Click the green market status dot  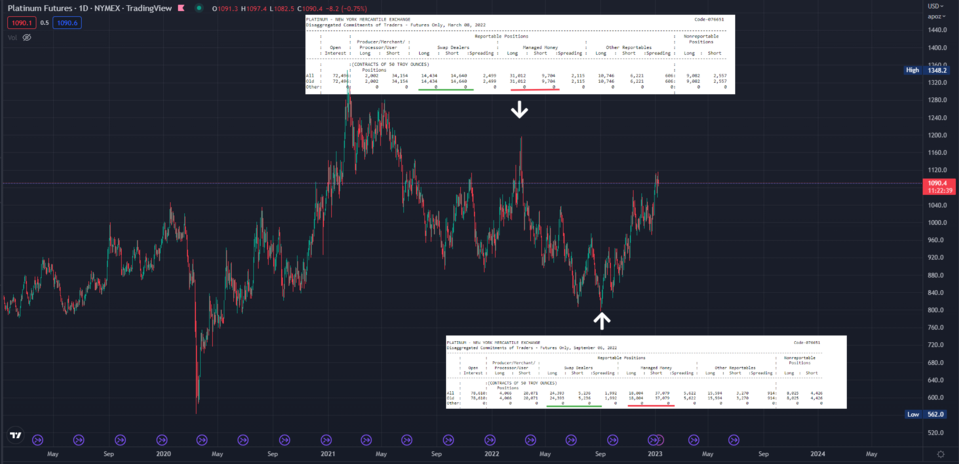coord(199,10)
